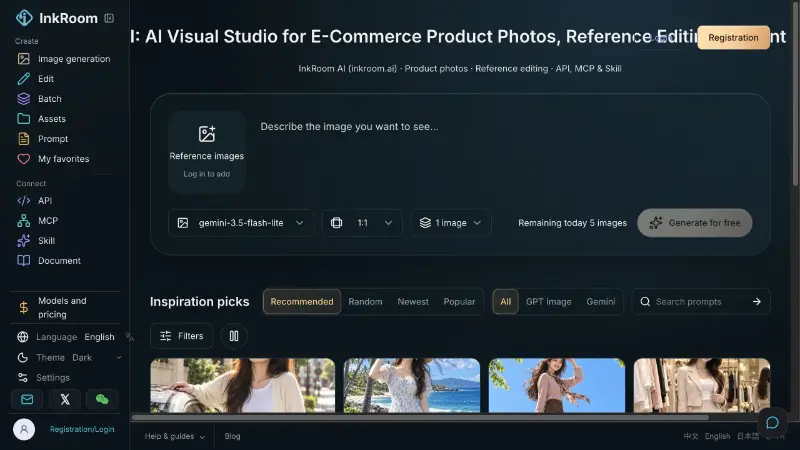Screen dimensions: 800x450
Task: Open the chat bubble support icon
Action: 772,422
